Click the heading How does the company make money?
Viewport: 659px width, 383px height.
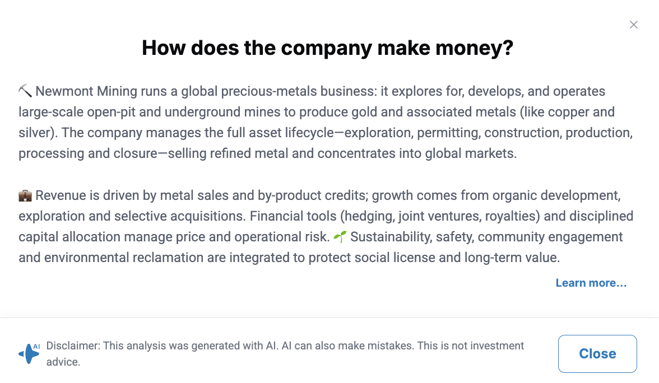[327, 48]
